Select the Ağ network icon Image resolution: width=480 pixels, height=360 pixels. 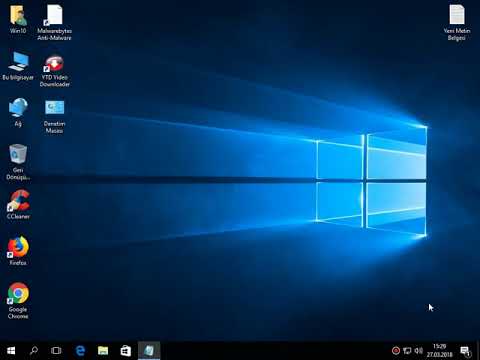18,112
